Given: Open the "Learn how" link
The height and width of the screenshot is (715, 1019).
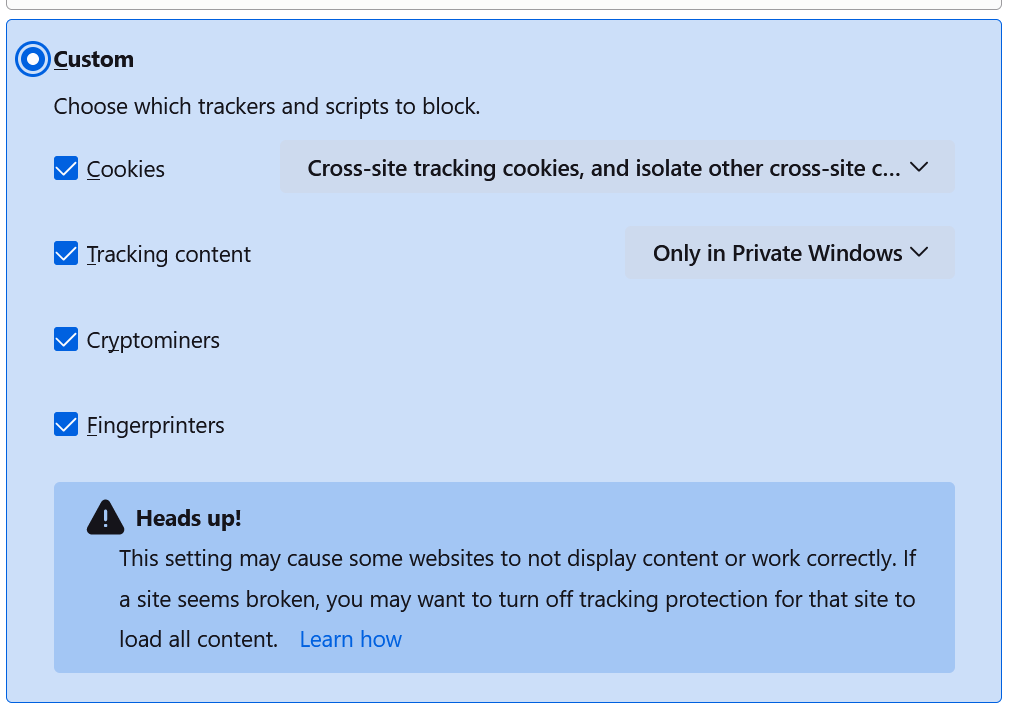Looking at the screenshot, I should [350, 640].
